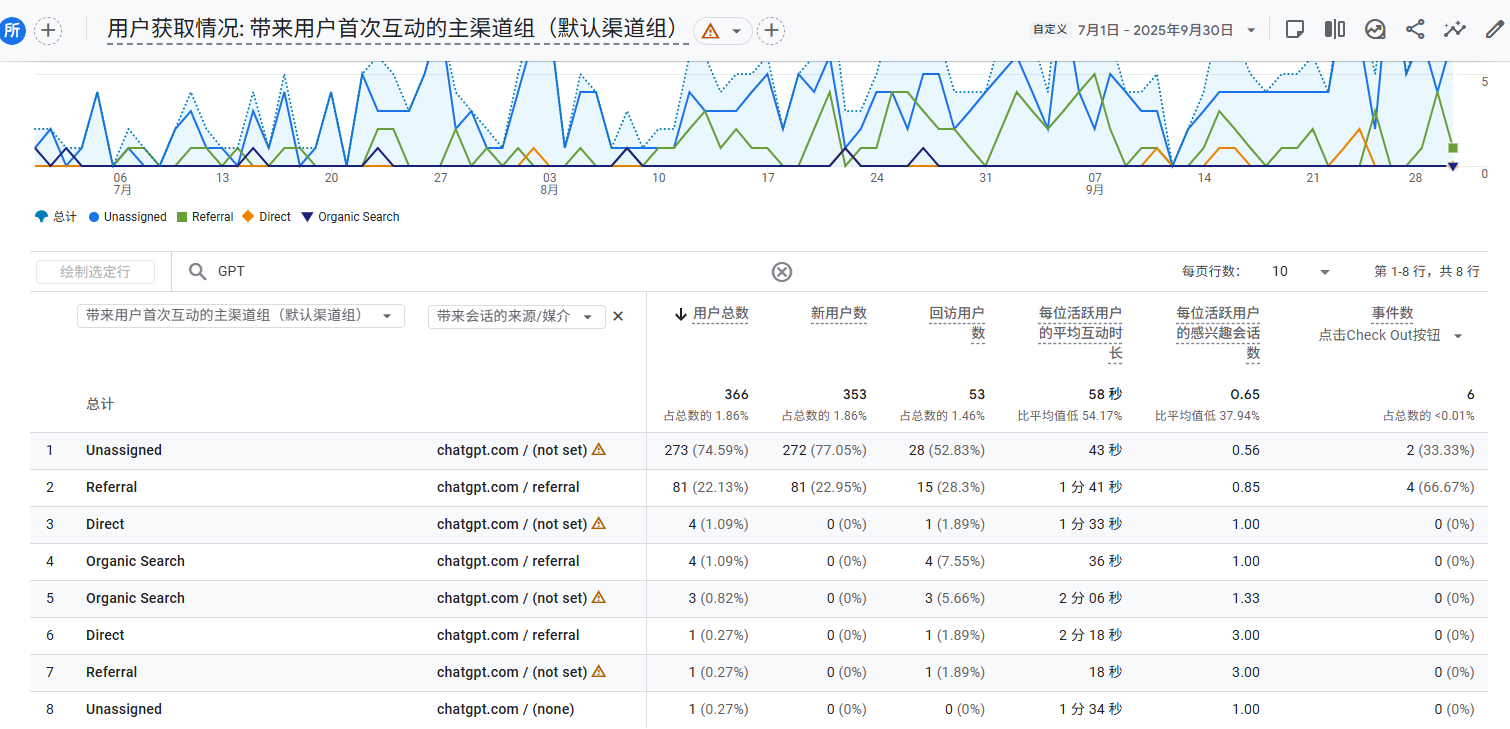Click the share report icon

1415,30
